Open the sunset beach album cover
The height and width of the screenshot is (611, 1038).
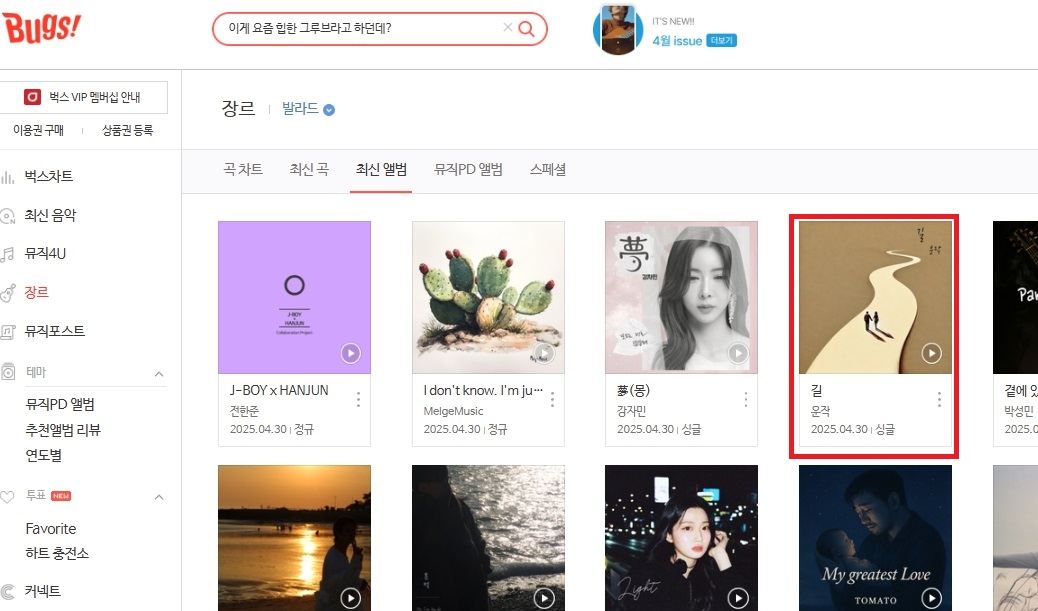pos(295,538)
